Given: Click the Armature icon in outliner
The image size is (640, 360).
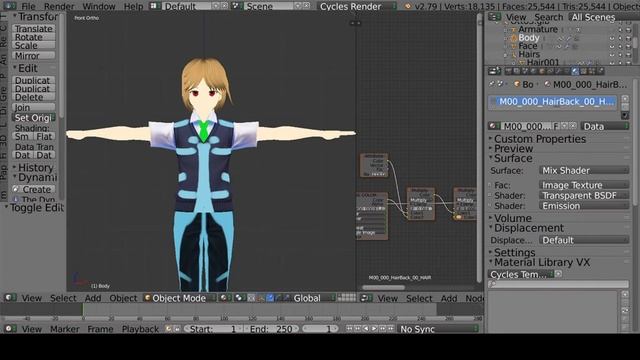Looking at the screenshot, I should click(514, 30).
